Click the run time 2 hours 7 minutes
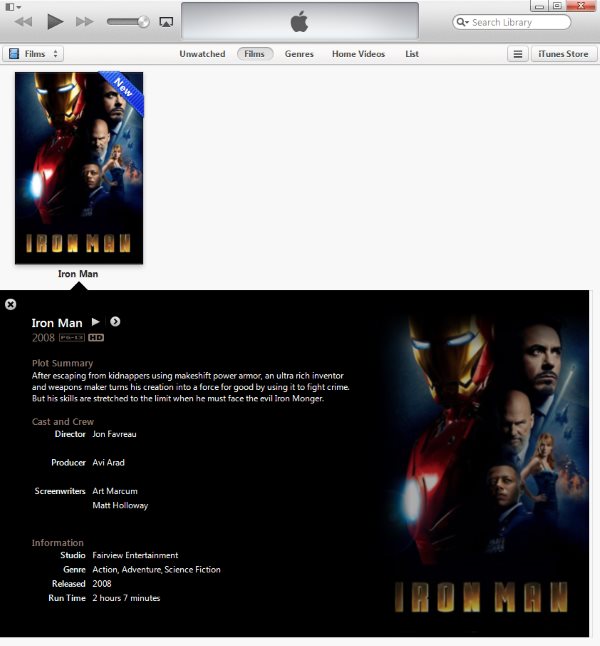 point(126,598)
